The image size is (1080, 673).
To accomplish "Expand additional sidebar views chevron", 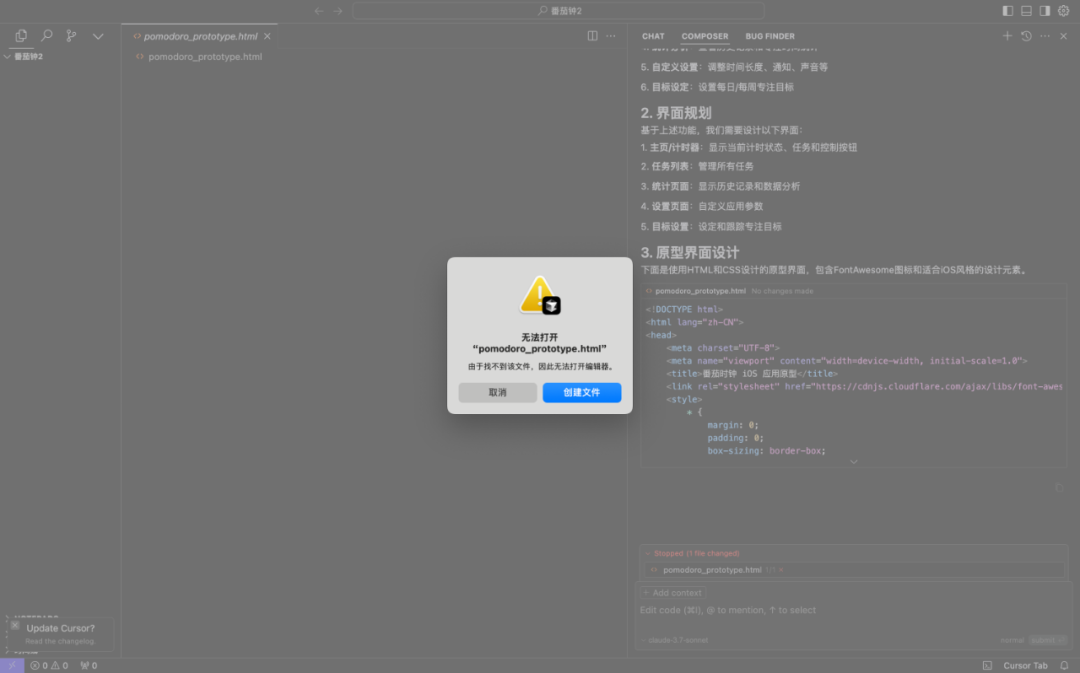I will click(x=98, y=36).
